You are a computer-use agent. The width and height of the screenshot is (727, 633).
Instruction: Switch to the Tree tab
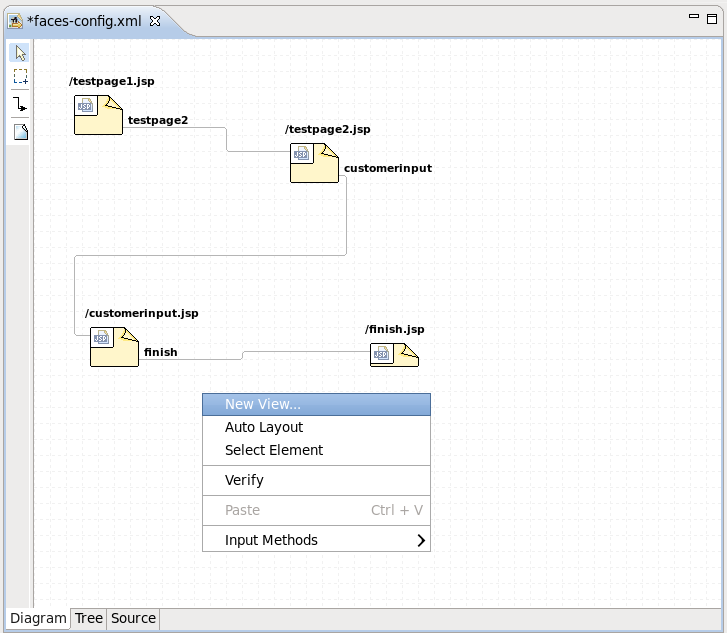point(89,618)
